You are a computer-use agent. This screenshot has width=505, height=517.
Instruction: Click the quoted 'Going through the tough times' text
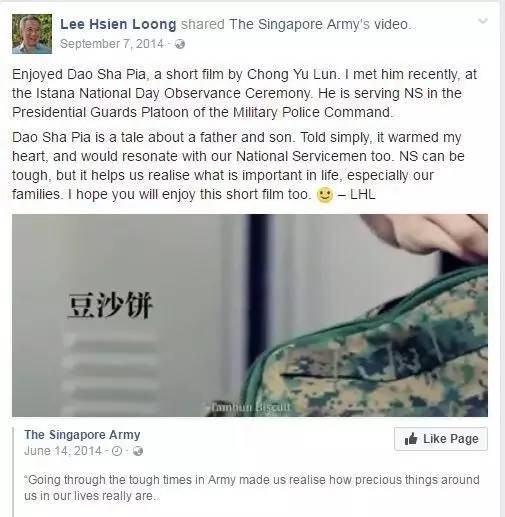tap(252, 488)
